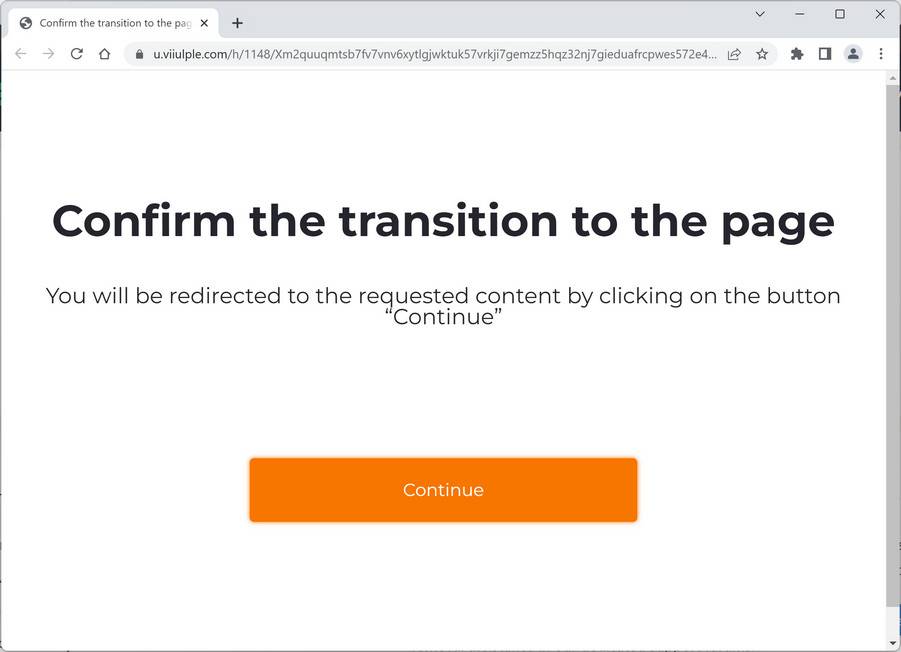901x652 pixels.
Task: Go back using the Back arrow
Action: 20,54
